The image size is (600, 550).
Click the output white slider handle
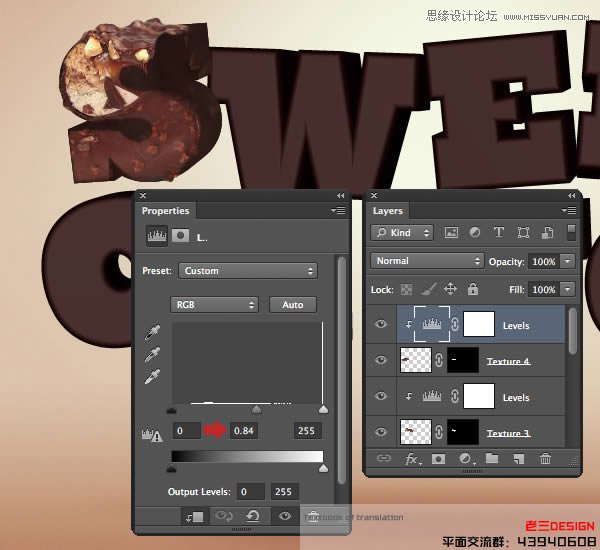click(x=323, y=468)
